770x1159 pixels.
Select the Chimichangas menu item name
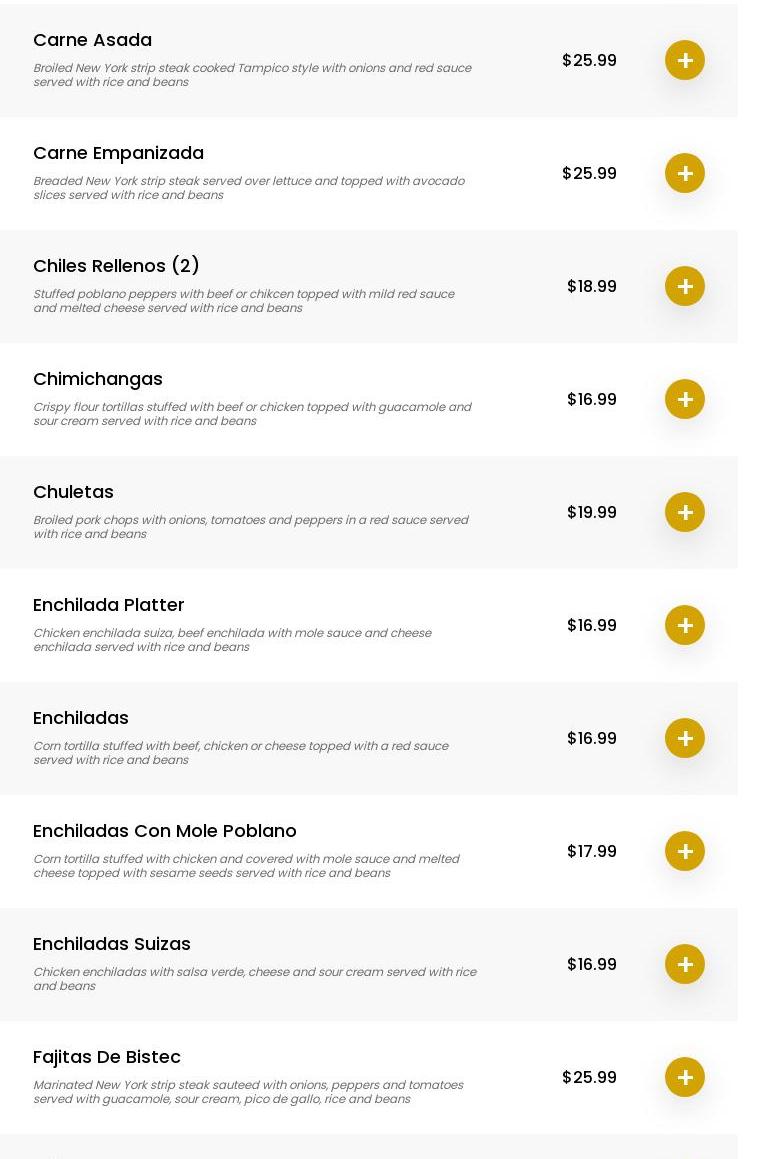[97, 379]
